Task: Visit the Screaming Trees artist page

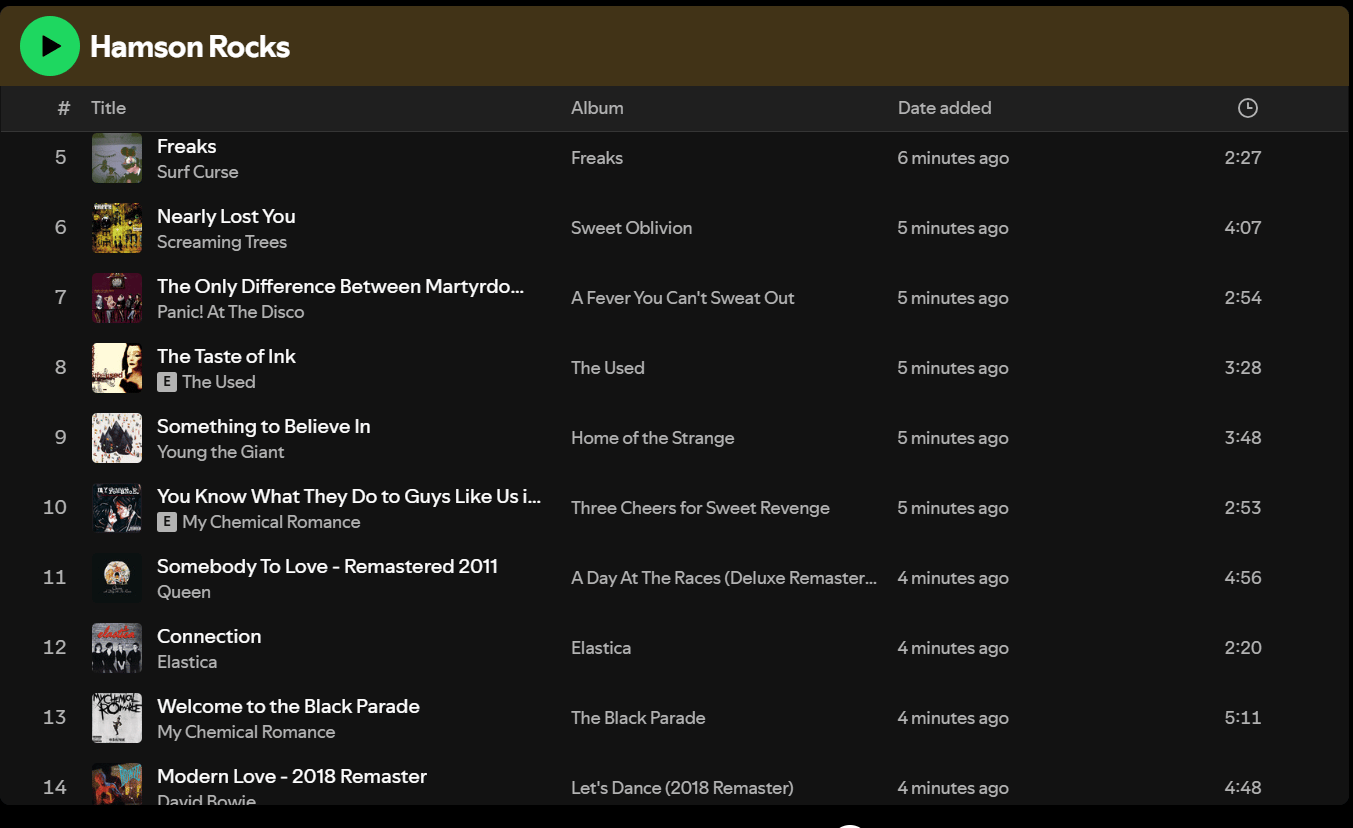Action: 222,242
